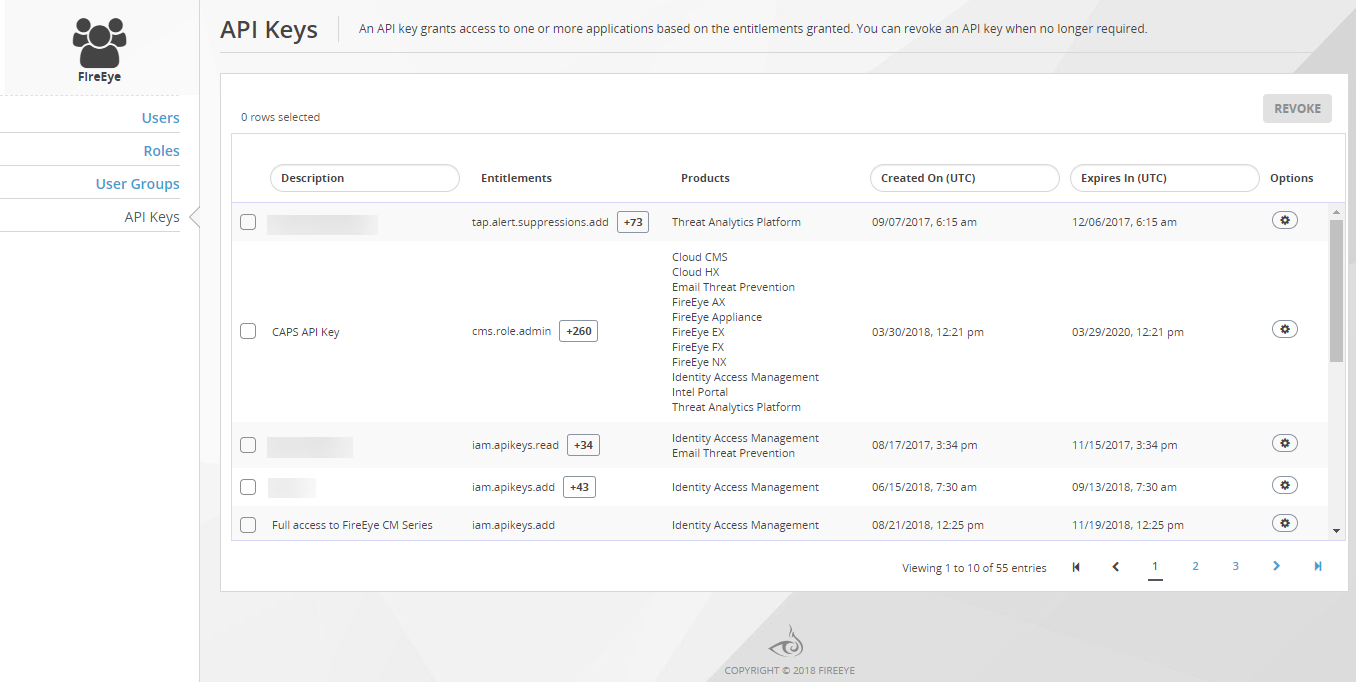1356x682 pixels.
Task: Click Viewing 1 to 10 of 55 entries
Action: tap(974, 568)
